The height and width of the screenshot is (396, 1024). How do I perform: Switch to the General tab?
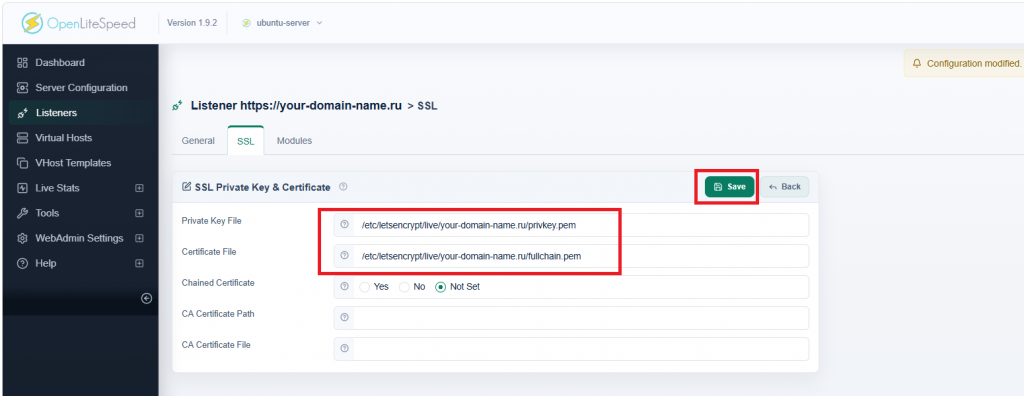click(198, 140)
